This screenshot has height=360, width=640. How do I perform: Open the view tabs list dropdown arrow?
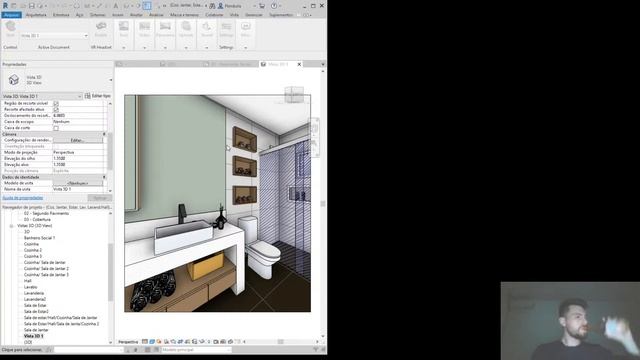tap(322, 64)
